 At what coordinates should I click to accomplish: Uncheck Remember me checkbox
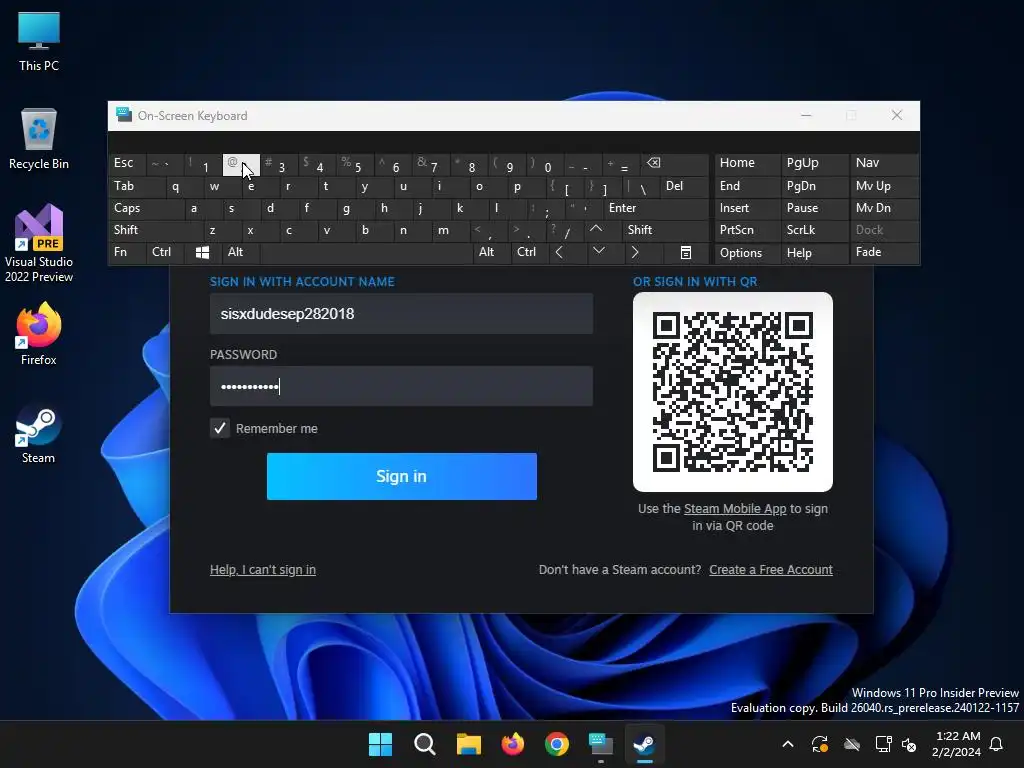coord(220,428)
